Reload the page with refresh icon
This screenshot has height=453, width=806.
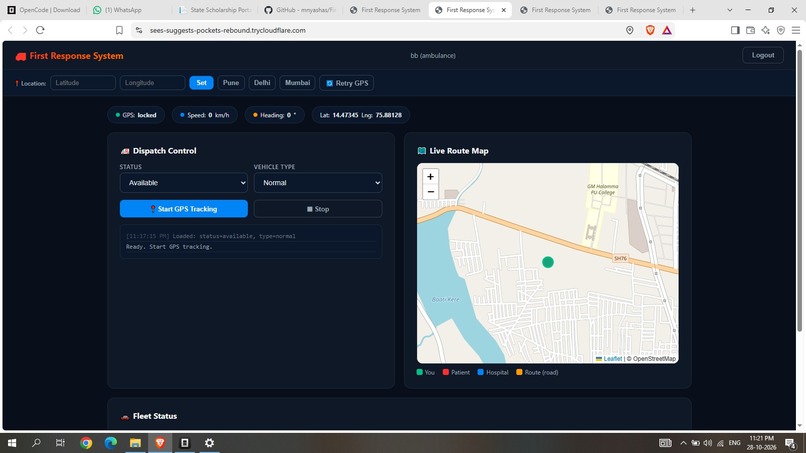pyautogui.click(x=40, y=30)
